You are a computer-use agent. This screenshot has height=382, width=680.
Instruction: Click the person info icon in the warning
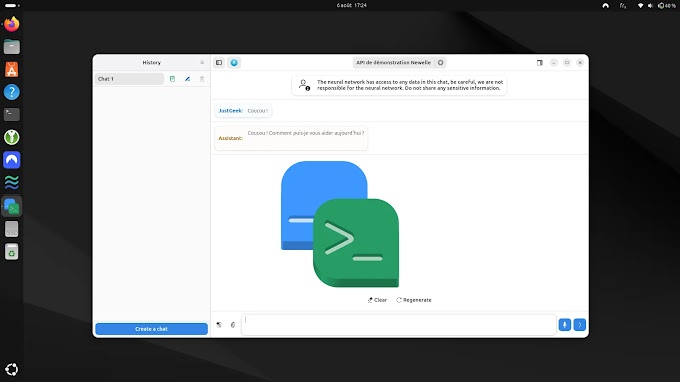304,85
